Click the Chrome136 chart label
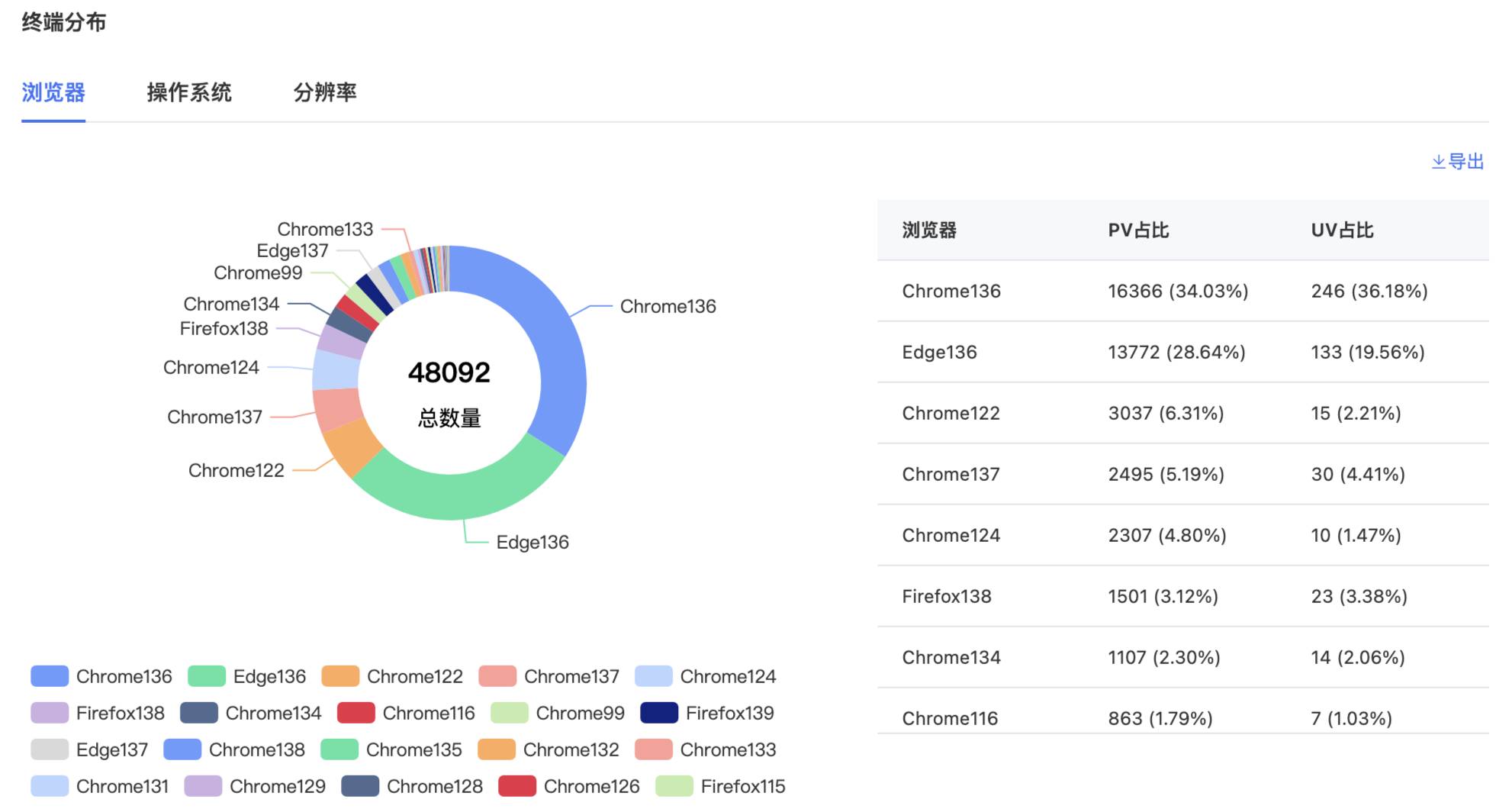 (x=668, y=306)
